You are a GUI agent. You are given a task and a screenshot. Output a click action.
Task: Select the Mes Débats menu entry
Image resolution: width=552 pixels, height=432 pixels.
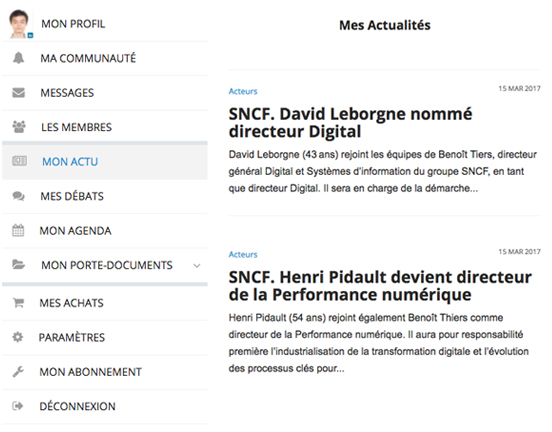click(105, 196)
